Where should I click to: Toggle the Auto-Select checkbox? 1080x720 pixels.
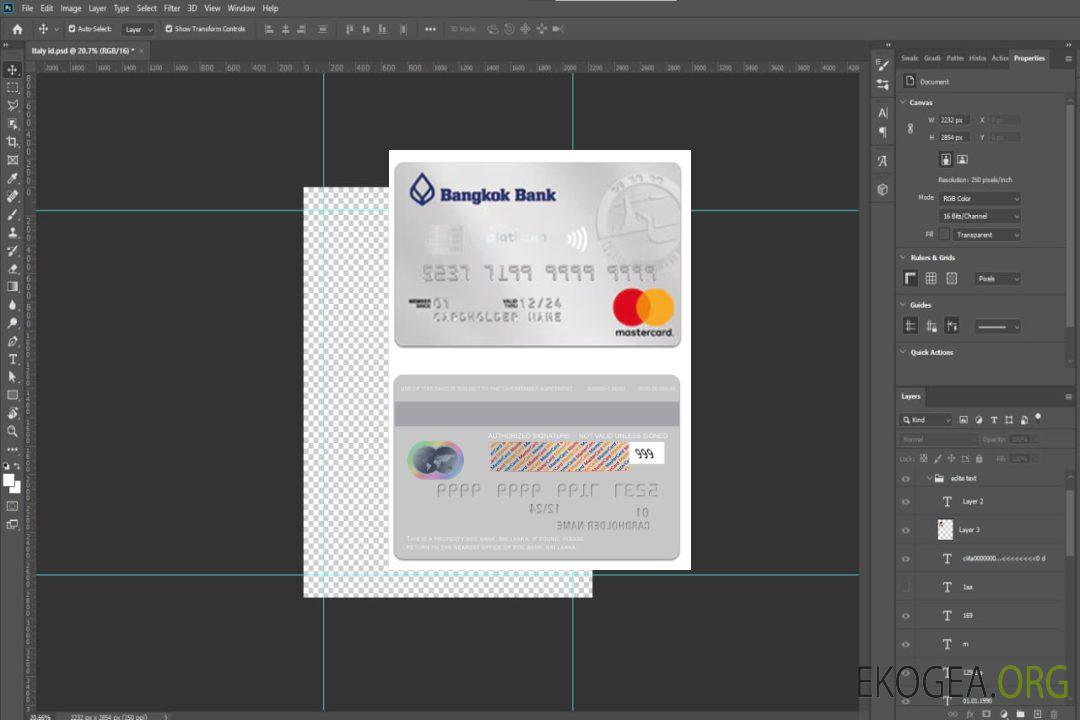click(x=72, y=29)
